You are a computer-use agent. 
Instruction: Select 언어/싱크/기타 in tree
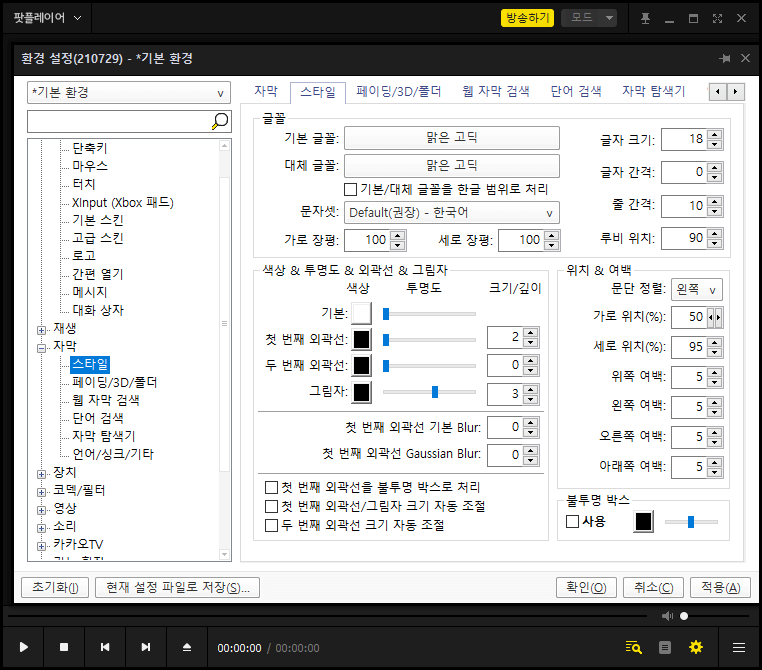tap(113, 454)
